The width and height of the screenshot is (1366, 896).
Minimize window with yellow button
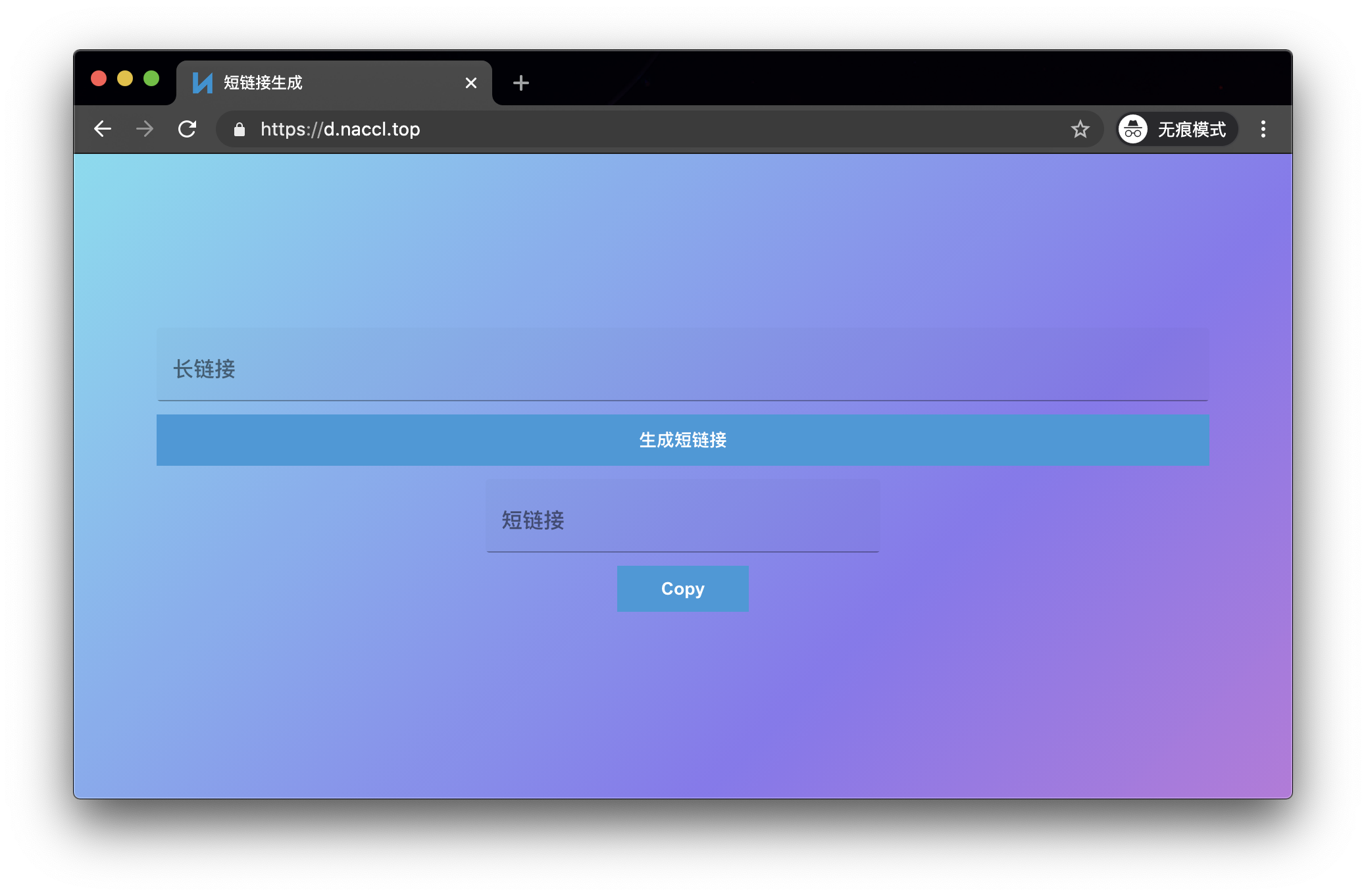[125, 79]
